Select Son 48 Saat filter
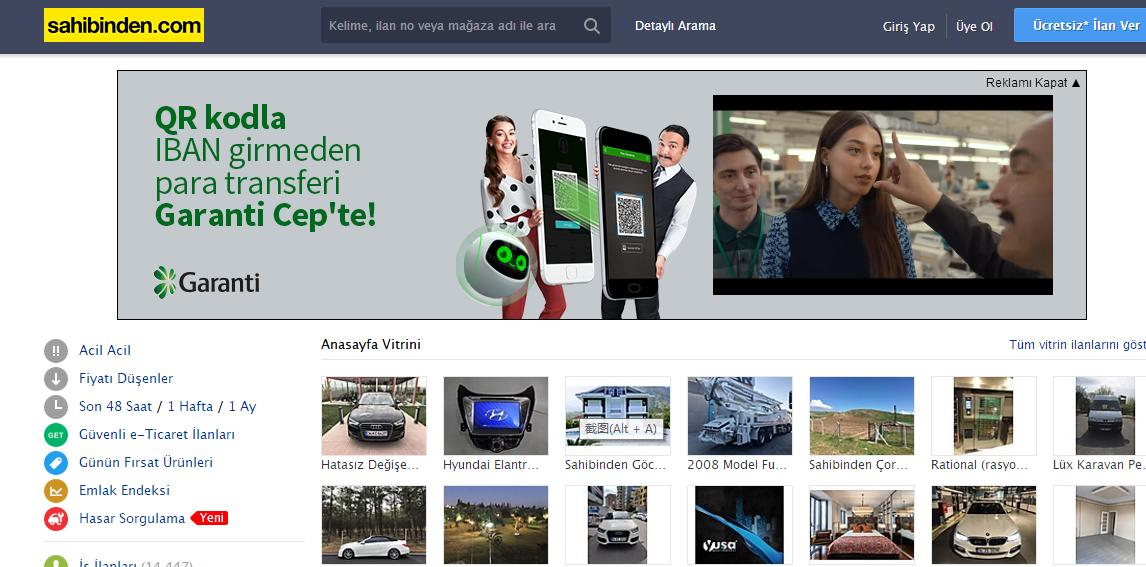Image resolution: width=1146 pixels, height=567 pixels. click(x=115, y=406)
